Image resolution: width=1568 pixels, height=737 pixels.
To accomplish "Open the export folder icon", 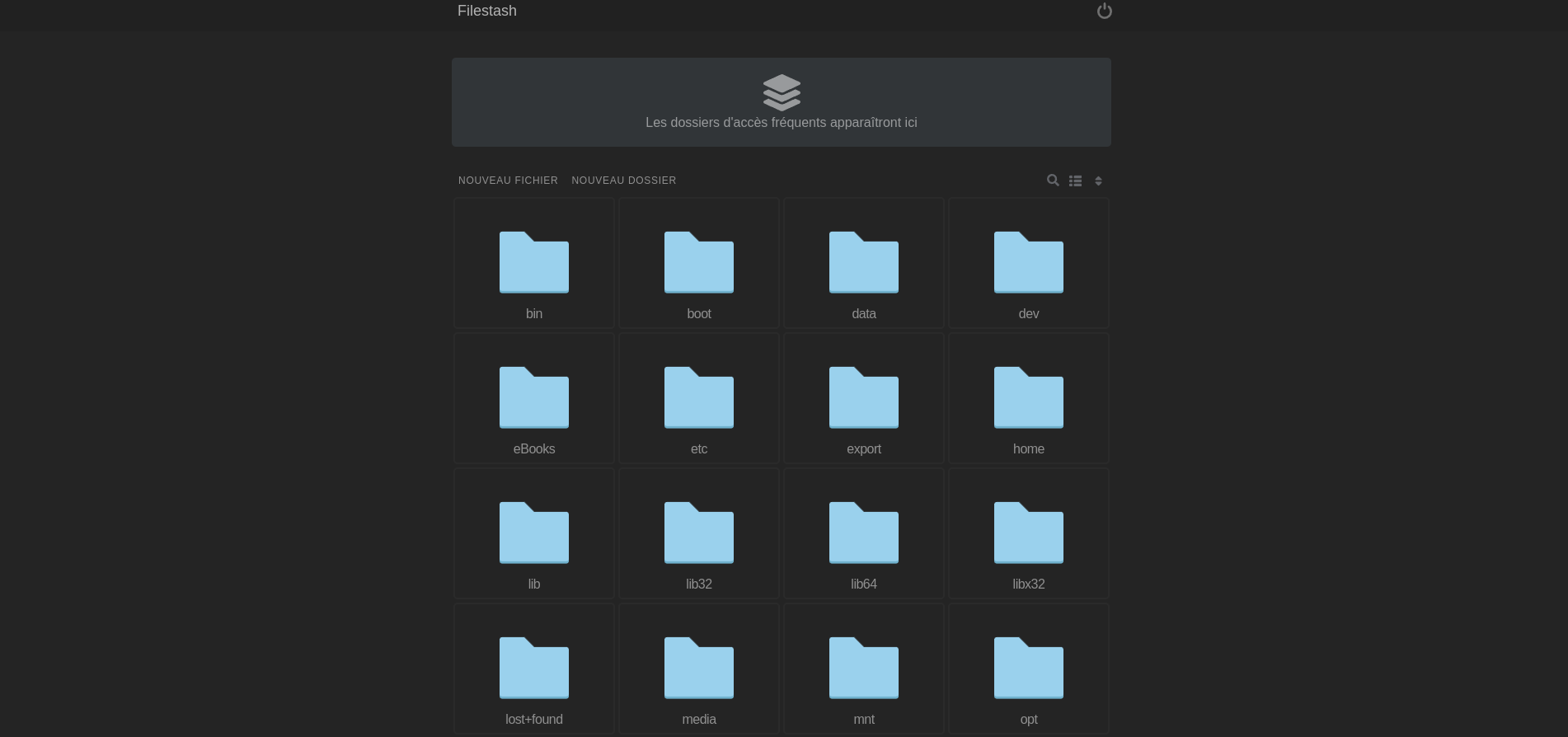I will (x=864, y=397).
